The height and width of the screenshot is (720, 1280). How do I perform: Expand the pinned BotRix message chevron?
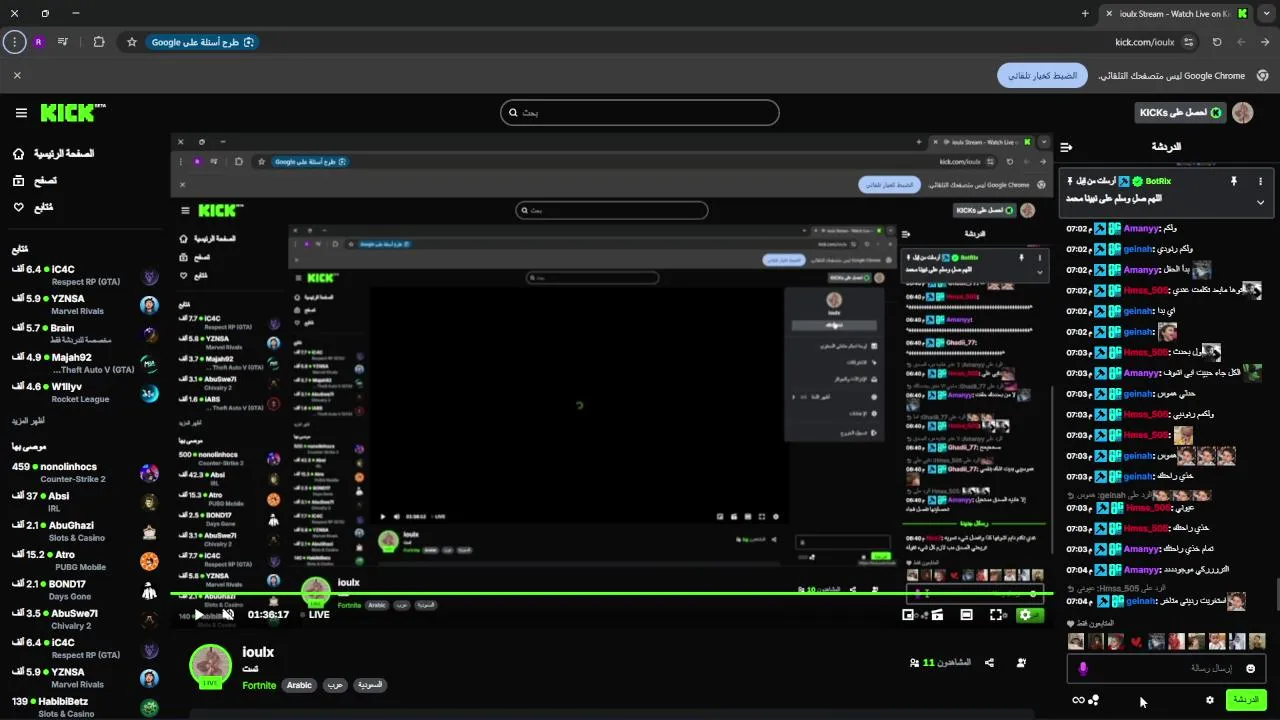(x=1260, y=202)
